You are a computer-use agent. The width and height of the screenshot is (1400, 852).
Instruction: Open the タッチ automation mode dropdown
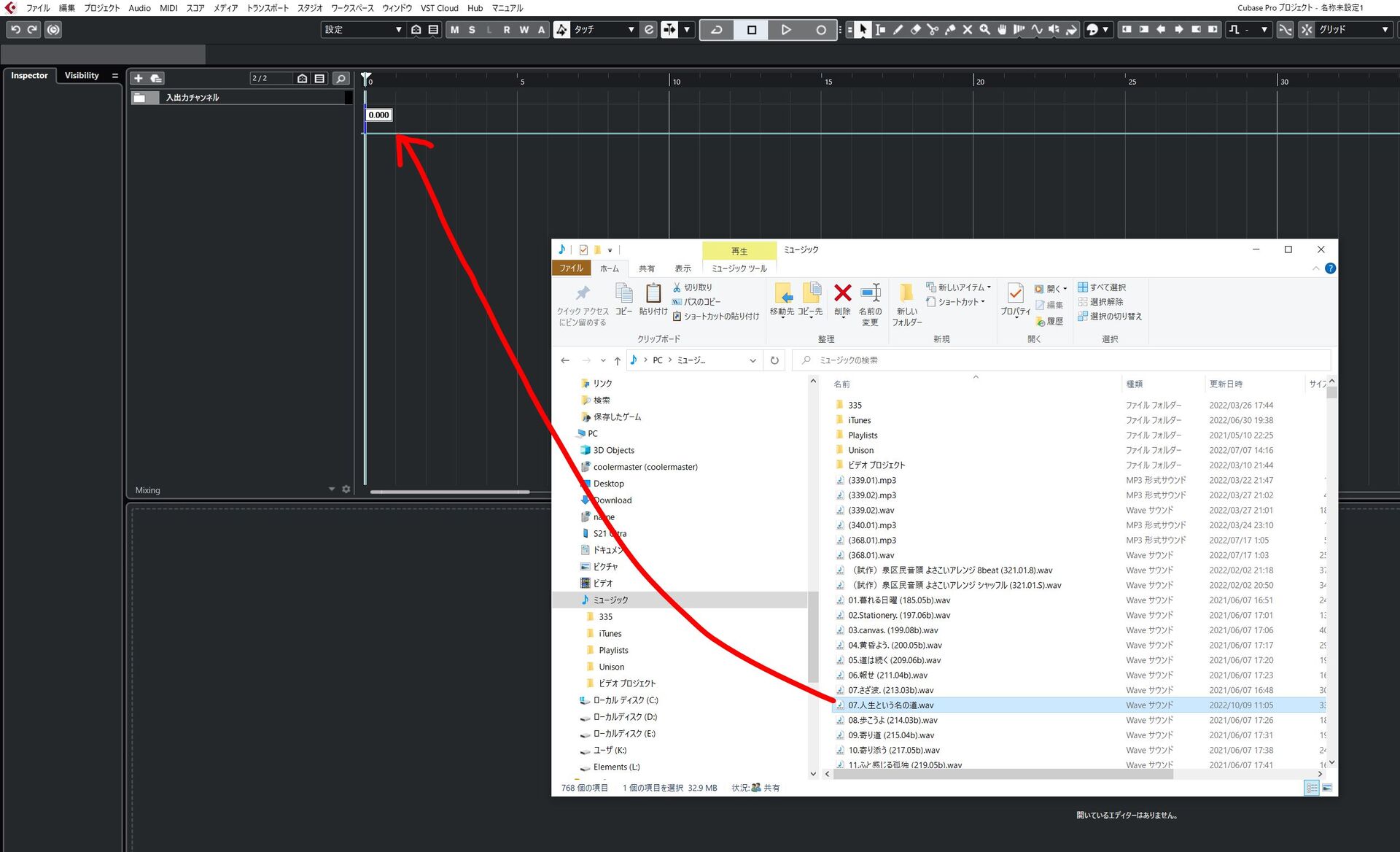[604, 30]
